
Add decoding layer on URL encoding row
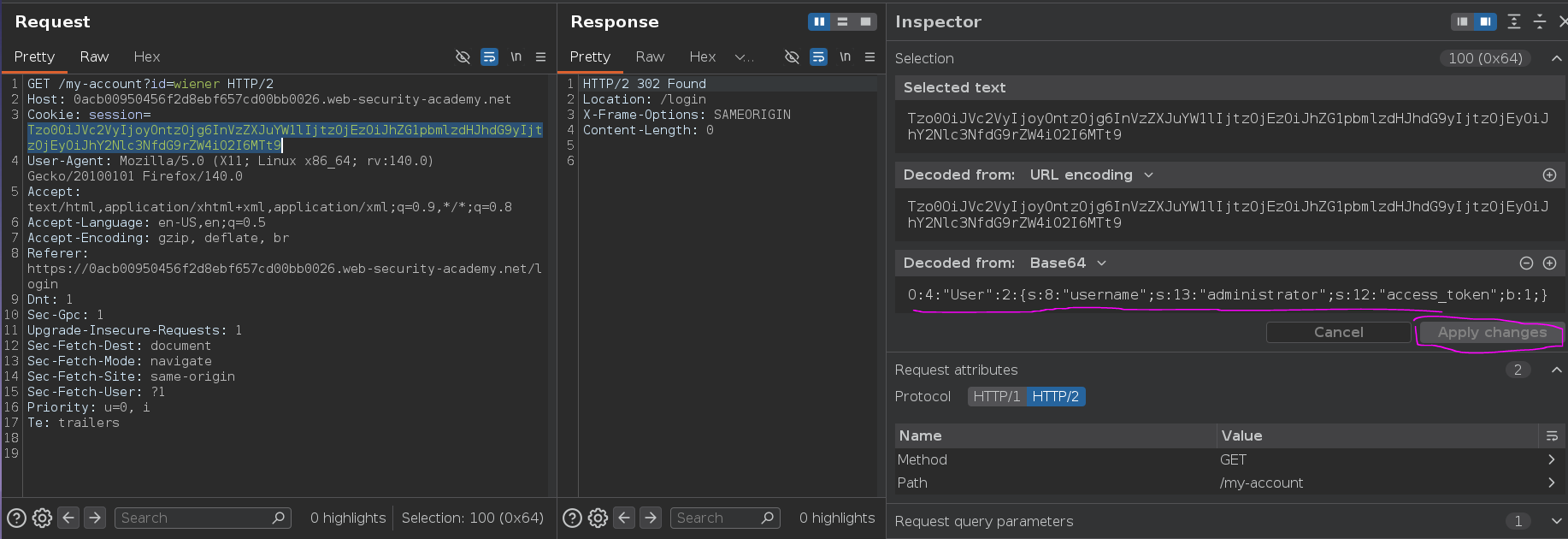click(x=1549, y=175)
